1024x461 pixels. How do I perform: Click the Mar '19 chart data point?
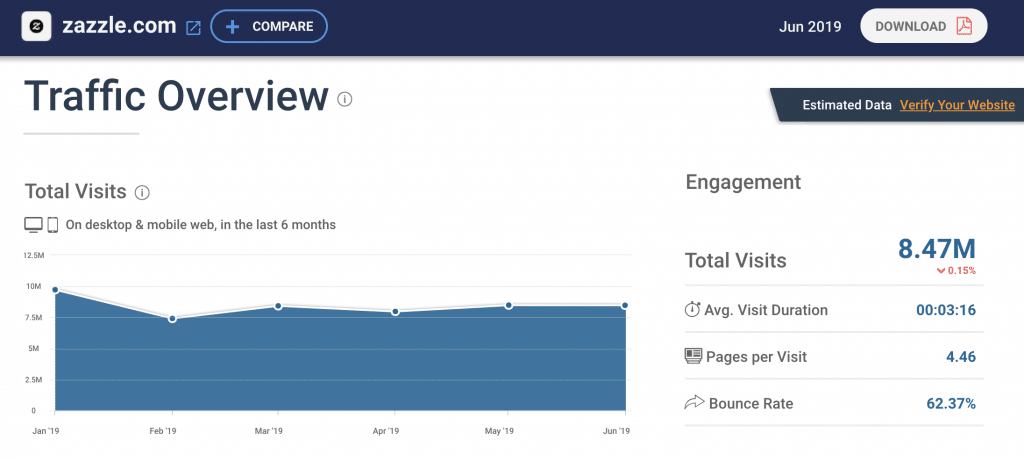tap(278, 306)
